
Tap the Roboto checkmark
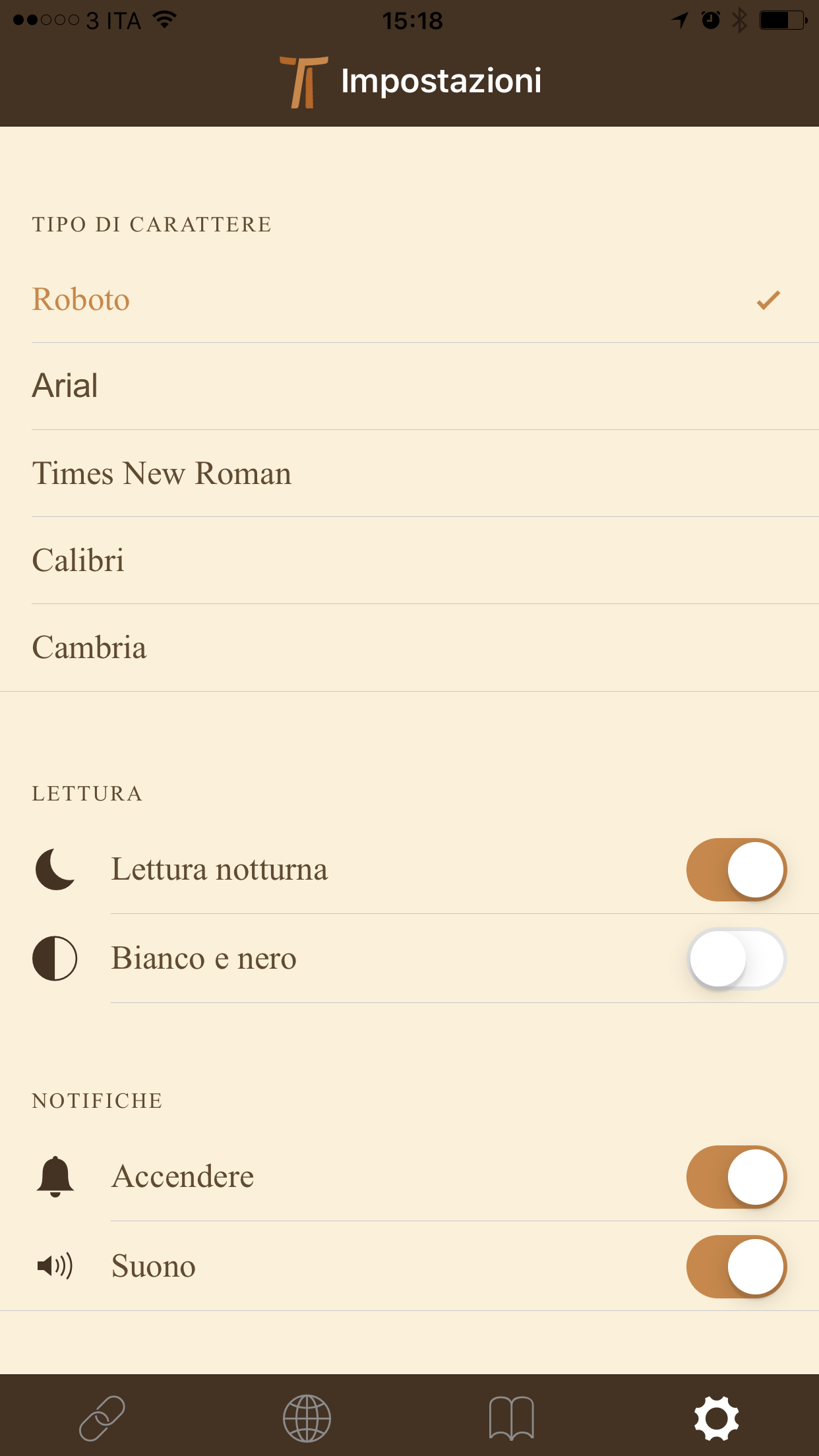(x=768, y=300)
